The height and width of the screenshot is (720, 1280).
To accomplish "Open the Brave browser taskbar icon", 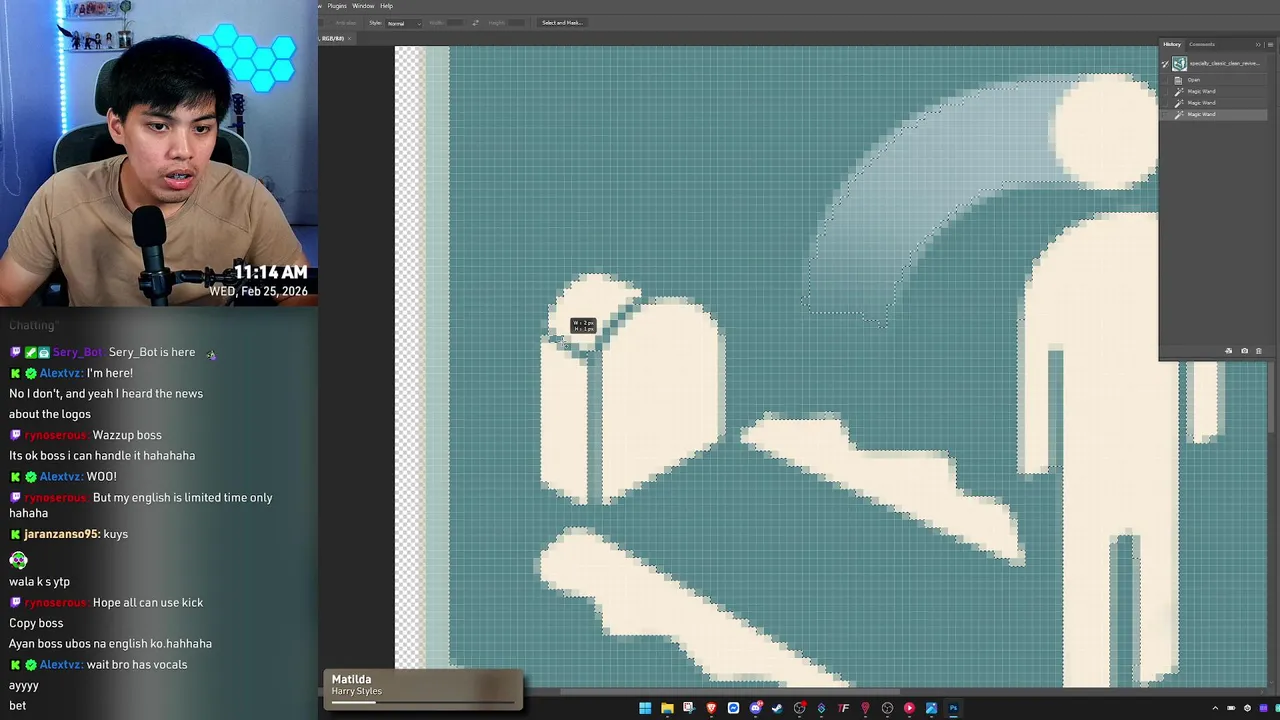I will 711,708.
